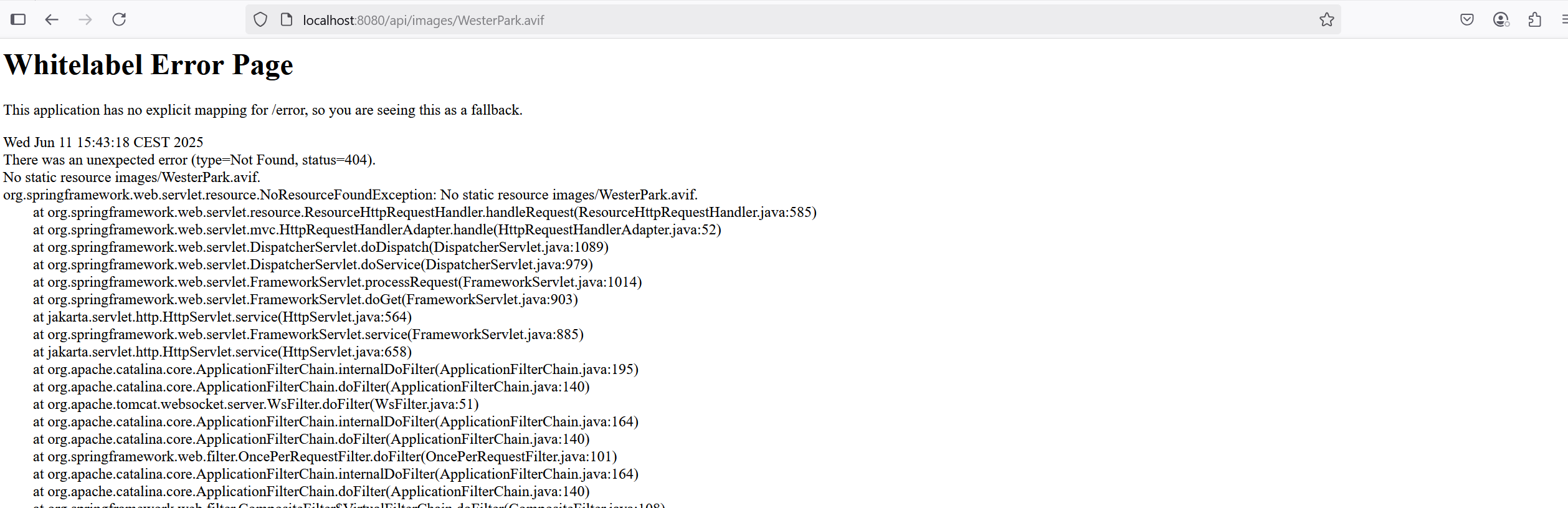Click stack line FrameworkServlet.java:885
This screenshot has height=508, width=1568.
coord(308,334)
